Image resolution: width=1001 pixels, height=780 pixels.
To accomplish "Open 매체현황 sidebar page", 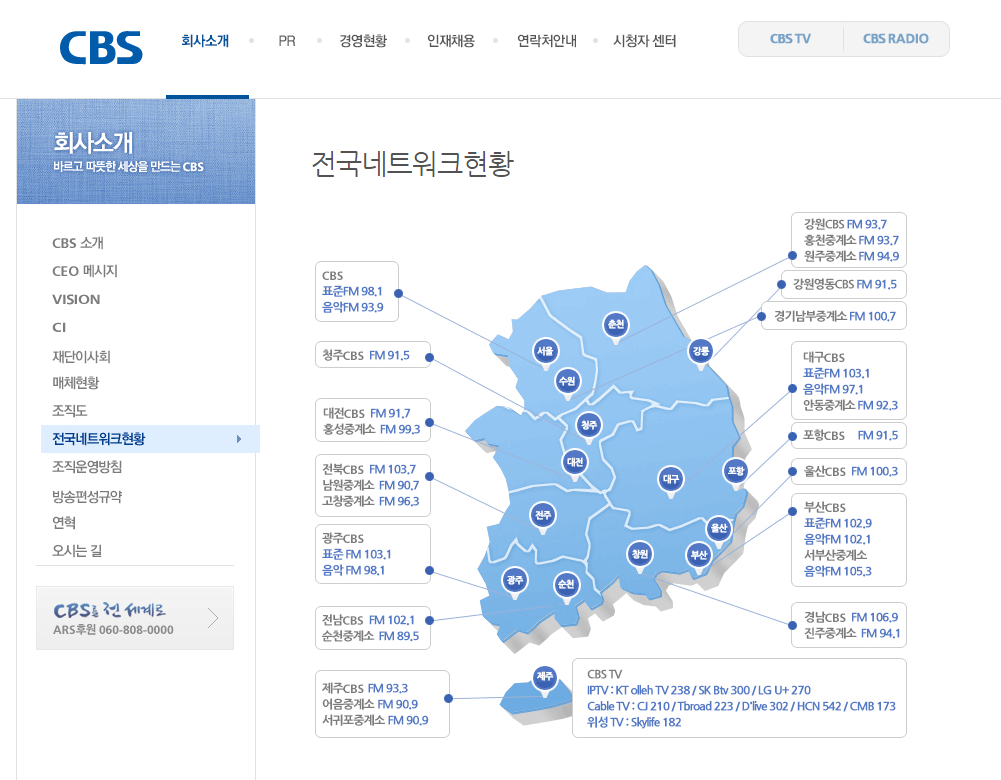I will (75, 383).
